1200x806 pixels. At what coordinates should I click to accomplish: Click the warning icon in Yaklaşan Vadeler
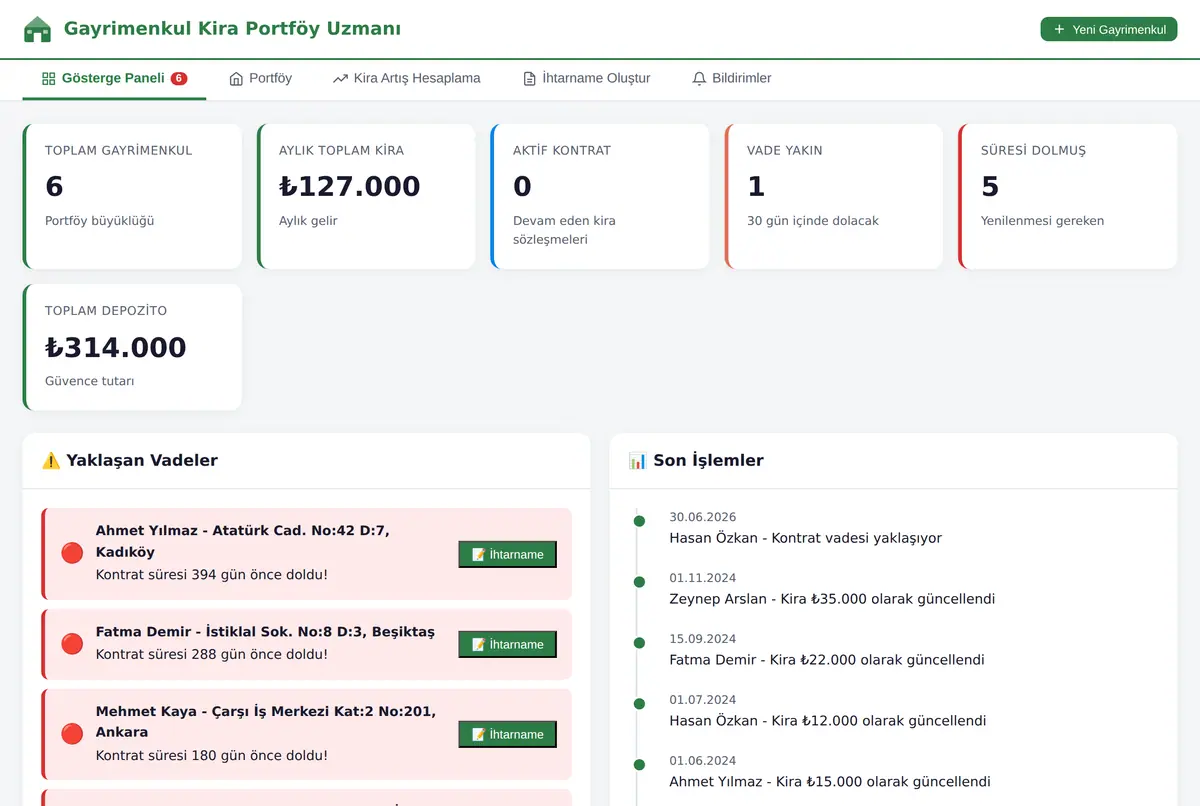[51, 461]
